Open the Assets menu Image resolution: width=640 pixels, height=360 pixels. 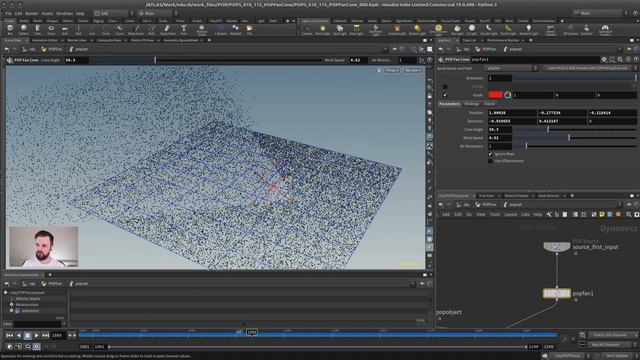pyautogui.click(x=47, y=13)
